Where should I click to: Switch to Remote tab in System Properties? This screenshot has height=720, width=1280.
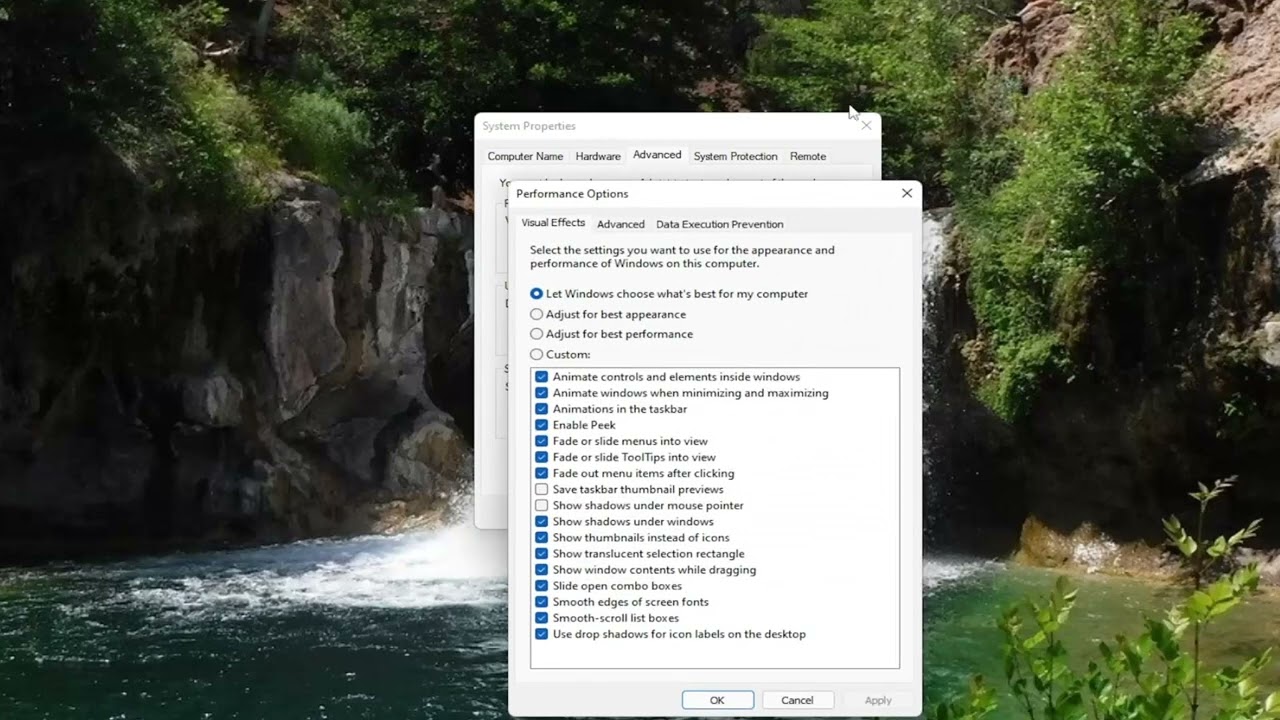click(808, 156)
